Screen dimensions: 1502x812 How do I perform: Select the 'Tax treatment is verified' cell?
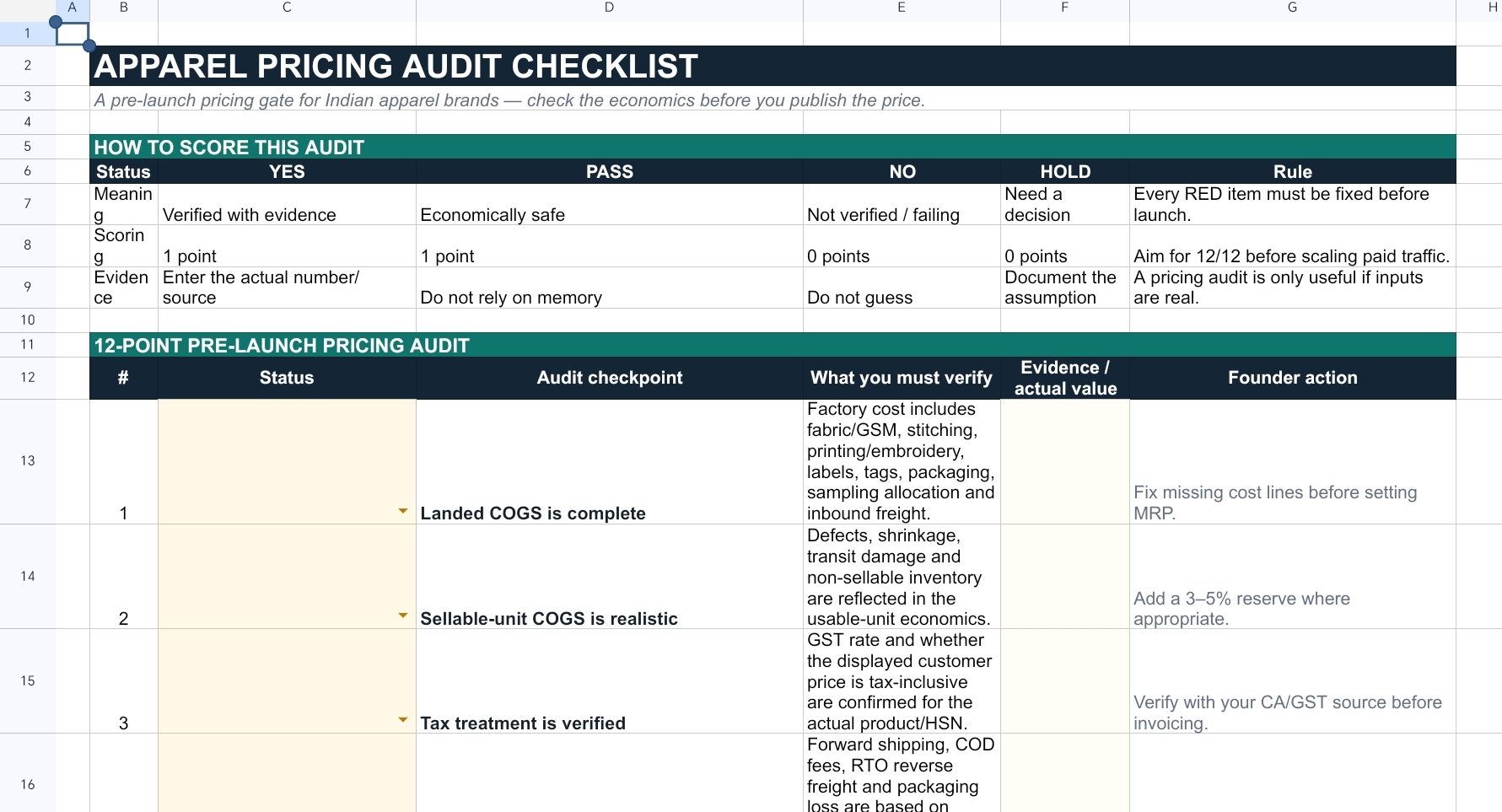(610, 681)
